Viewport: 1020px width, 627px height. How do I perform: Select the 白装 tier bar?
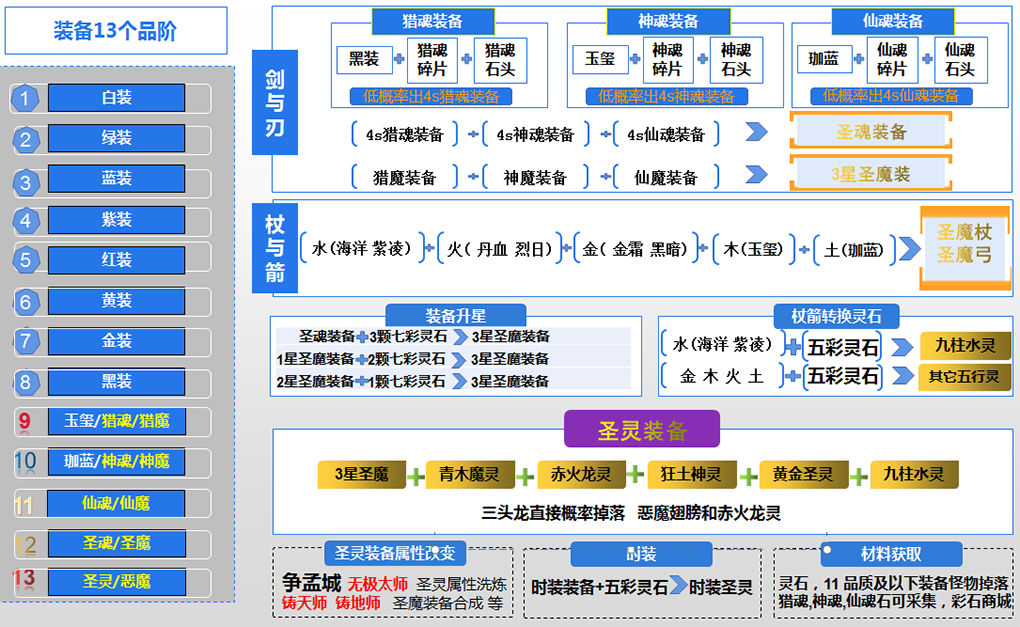click(116, 98)
